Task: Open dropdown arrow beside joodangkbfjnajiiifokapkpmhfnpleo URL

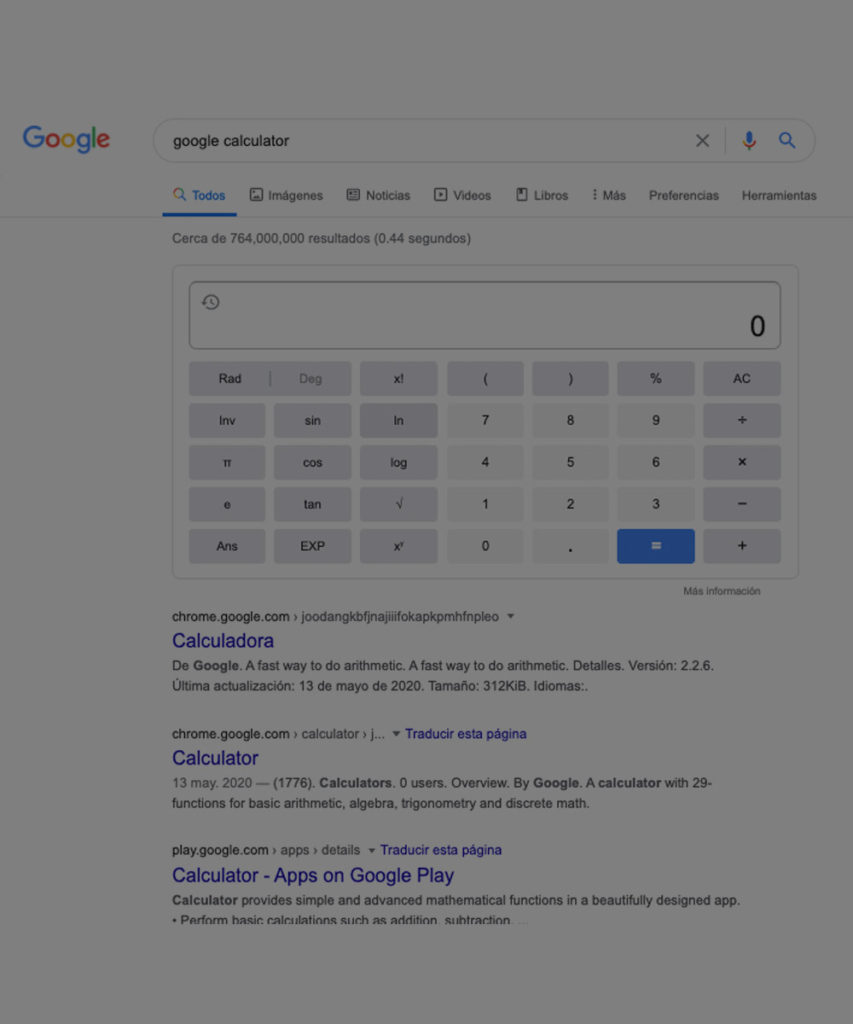Action: click(511, 616)
